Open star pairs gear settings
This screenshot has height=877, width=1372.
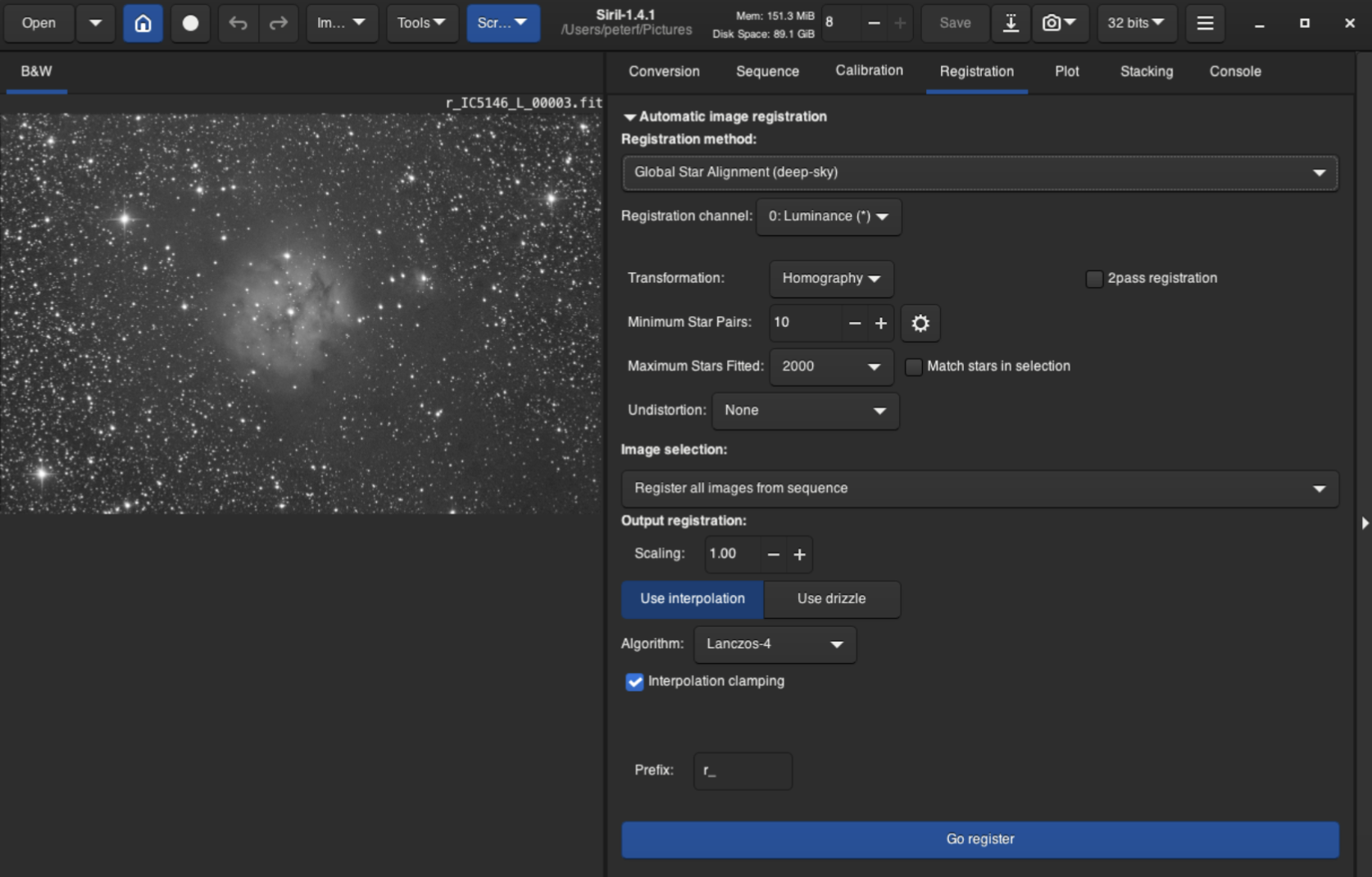pos(920,323)
